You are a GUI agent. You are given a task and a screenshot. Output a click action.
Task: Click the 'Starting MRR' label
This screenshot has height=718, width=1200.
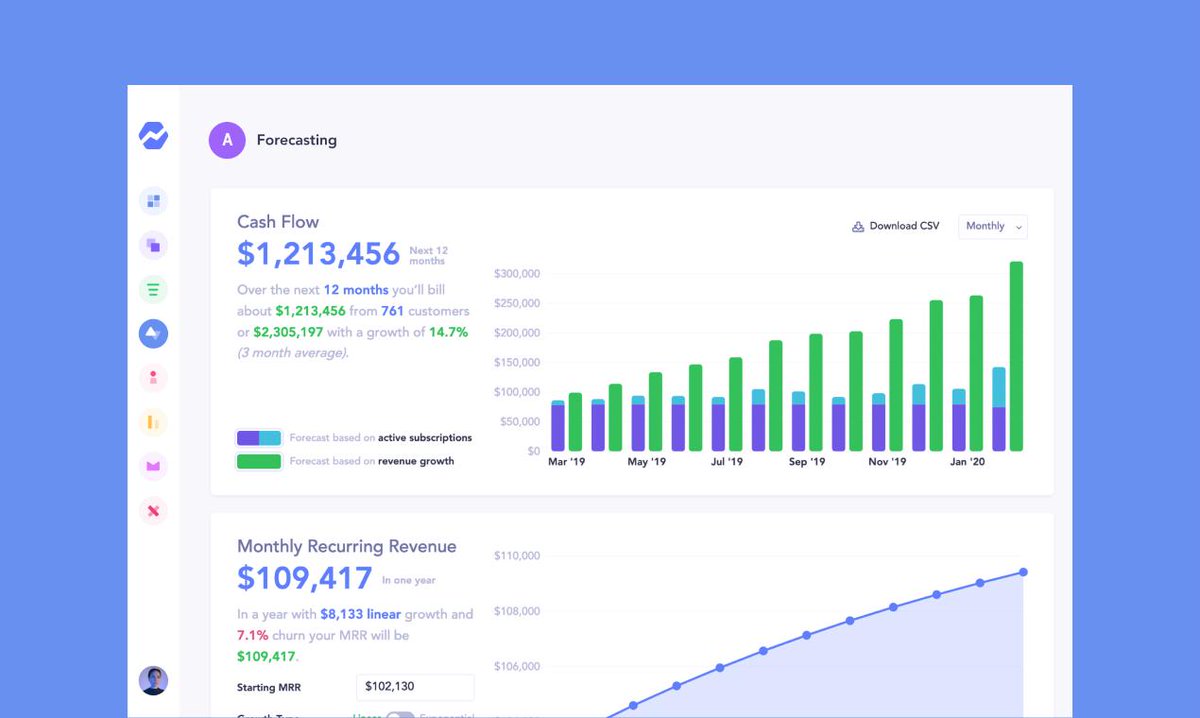(269, 688)
